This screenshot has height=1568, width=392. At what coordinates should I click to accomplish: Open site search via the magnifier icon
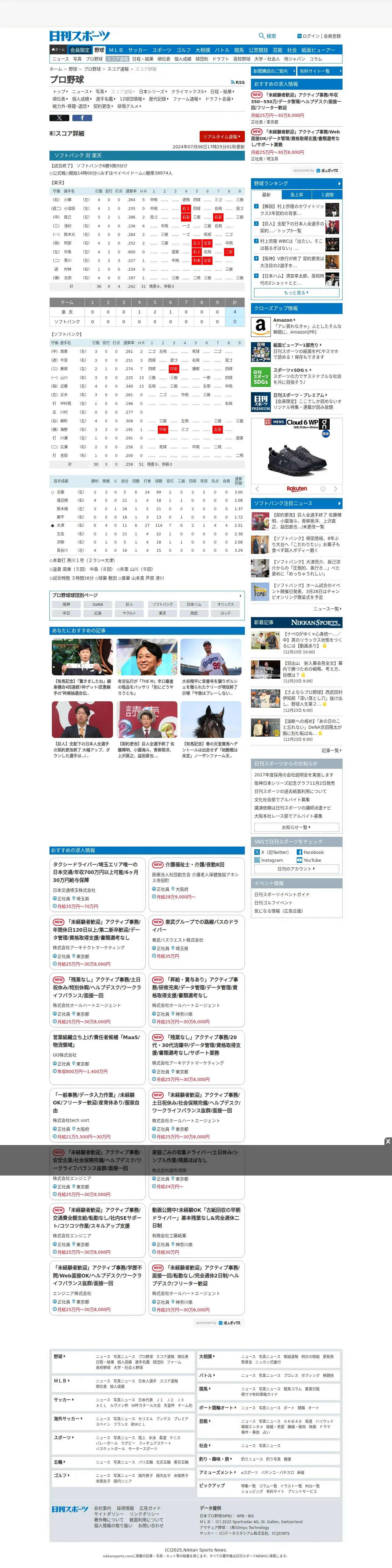(262, 36)
